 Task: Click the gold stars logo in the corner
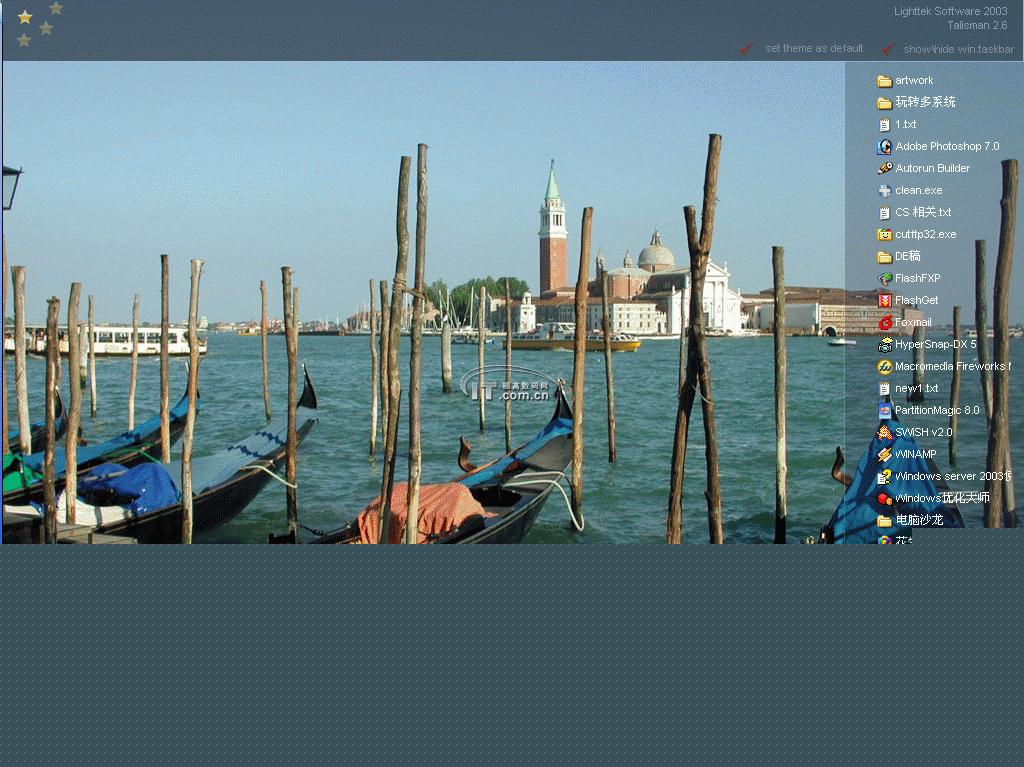pyautogui.click(x=38, y=24)
